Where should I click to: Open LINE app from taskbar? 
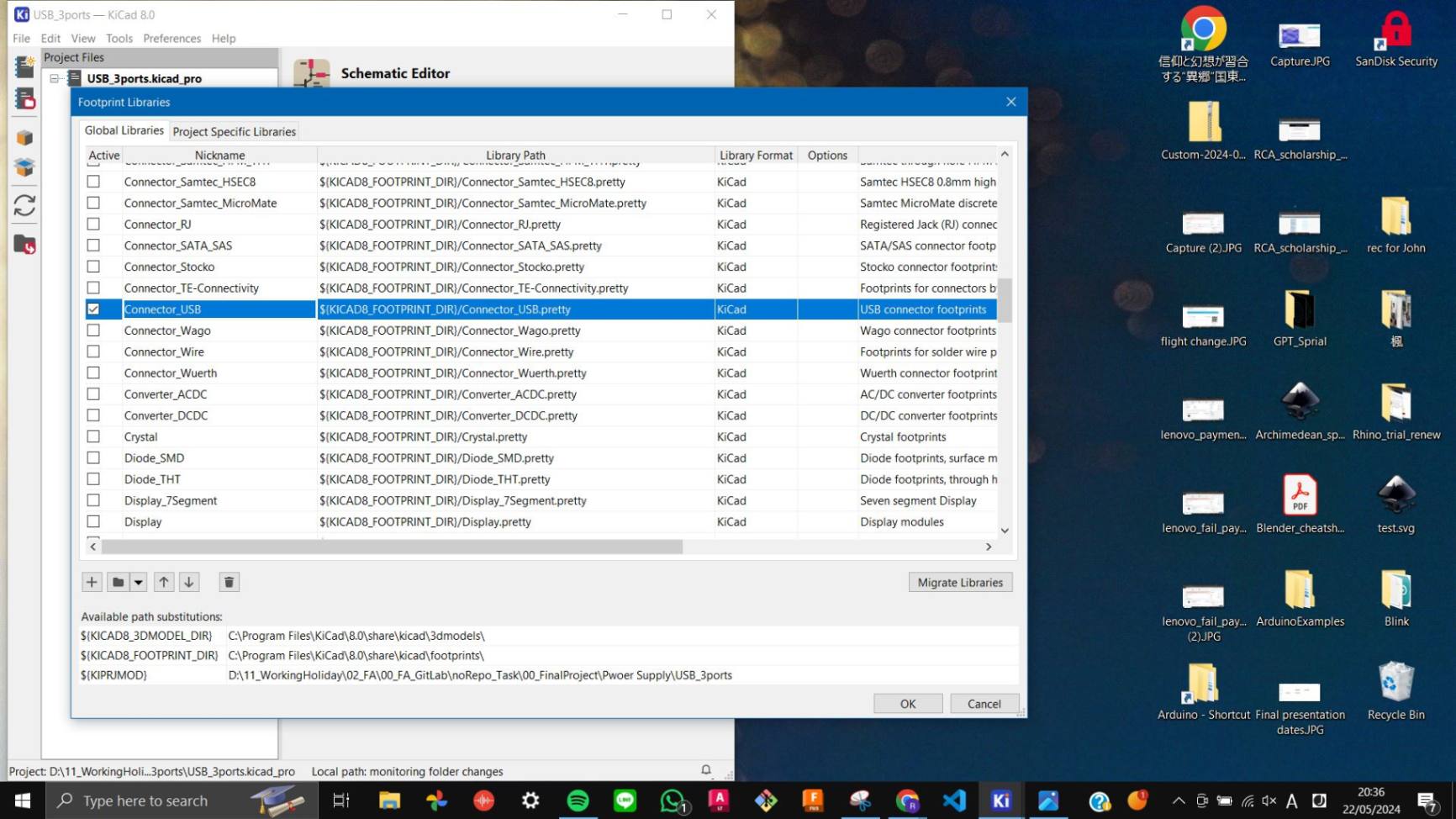point(625,801)
